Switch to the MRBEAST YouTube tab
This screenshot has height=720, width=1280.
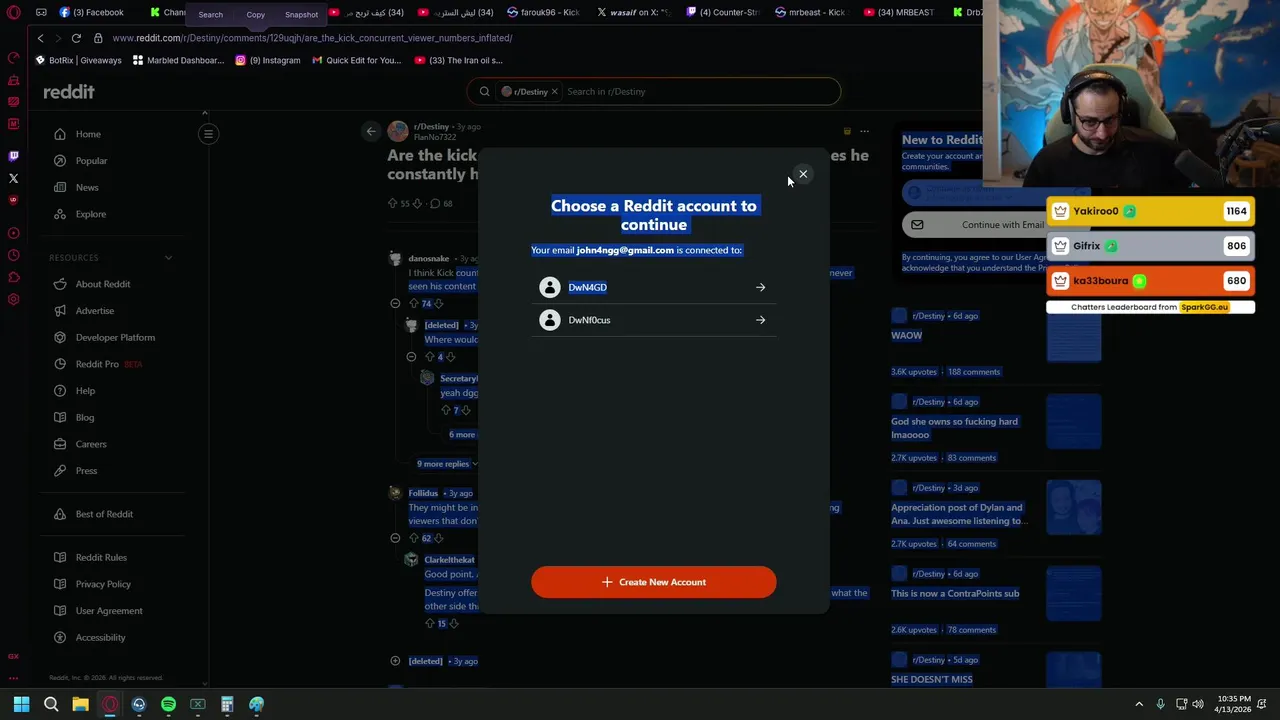tap(898, 12)
